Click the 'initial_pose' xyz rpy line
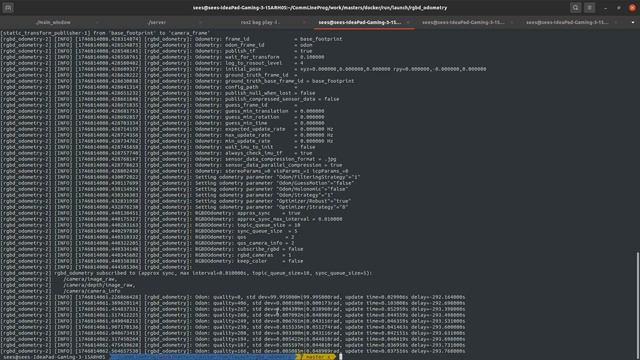 [244, 69]
